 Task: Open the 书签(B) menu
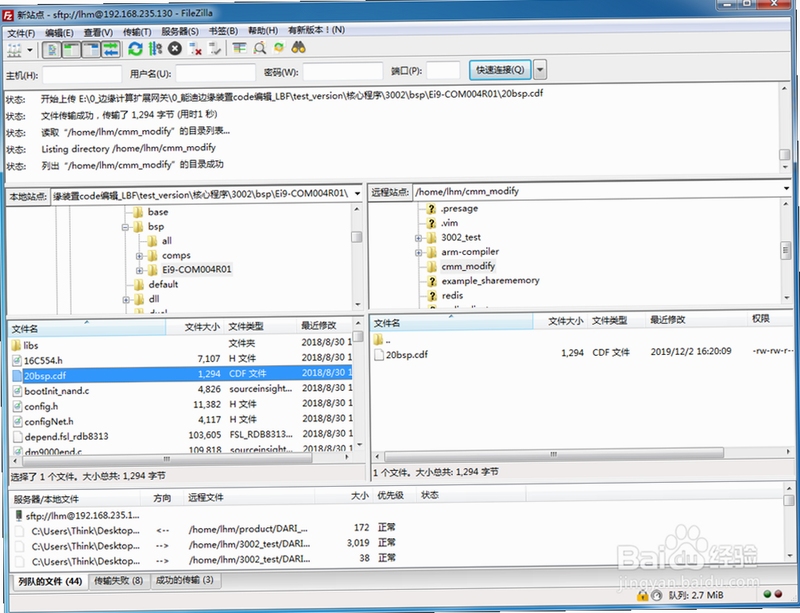pyautogui.click(x=223, y=31)
